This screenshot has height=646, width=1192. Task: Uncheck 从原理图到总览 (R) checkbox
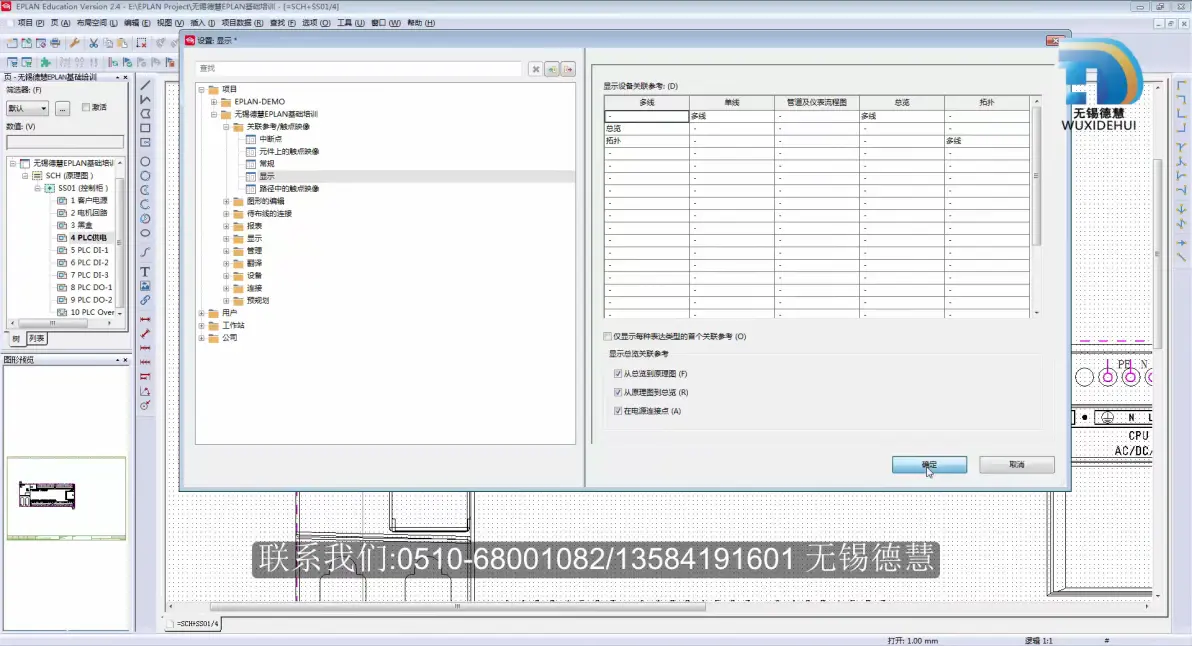pos(618,392)
